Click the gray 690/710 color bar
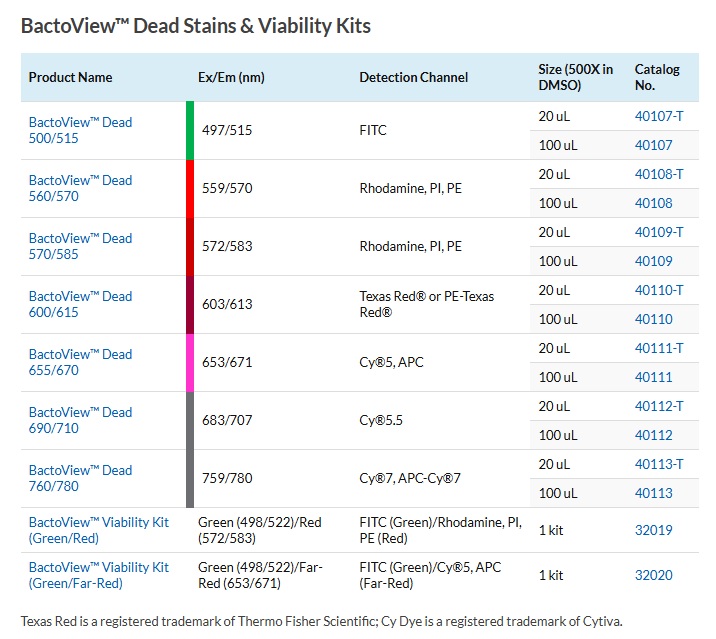Viewport: 716px width, 639px height. tap(190, 421)
